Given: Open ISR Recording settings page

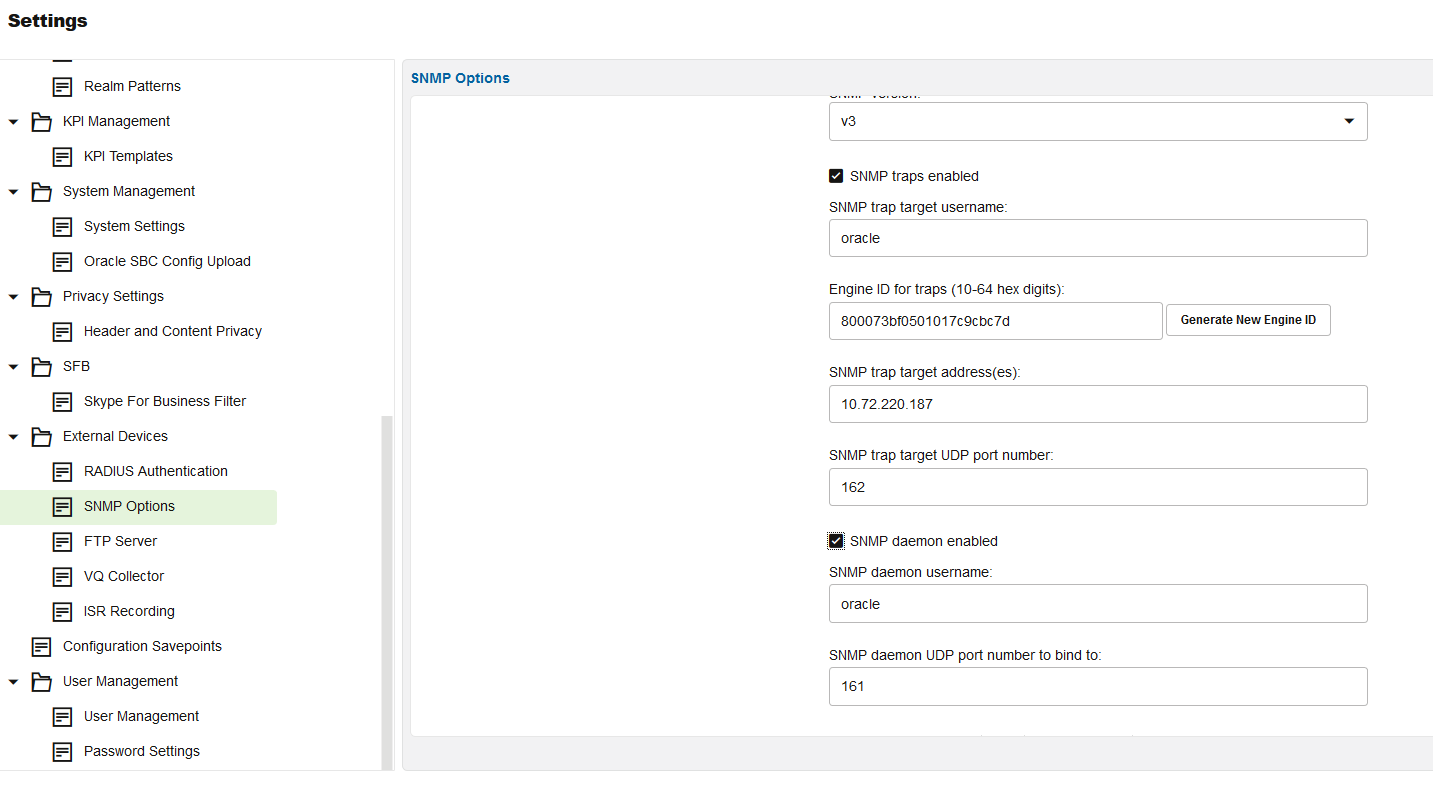Looking at the screenshot, I should pyautogui.click(x=129, y=611).
